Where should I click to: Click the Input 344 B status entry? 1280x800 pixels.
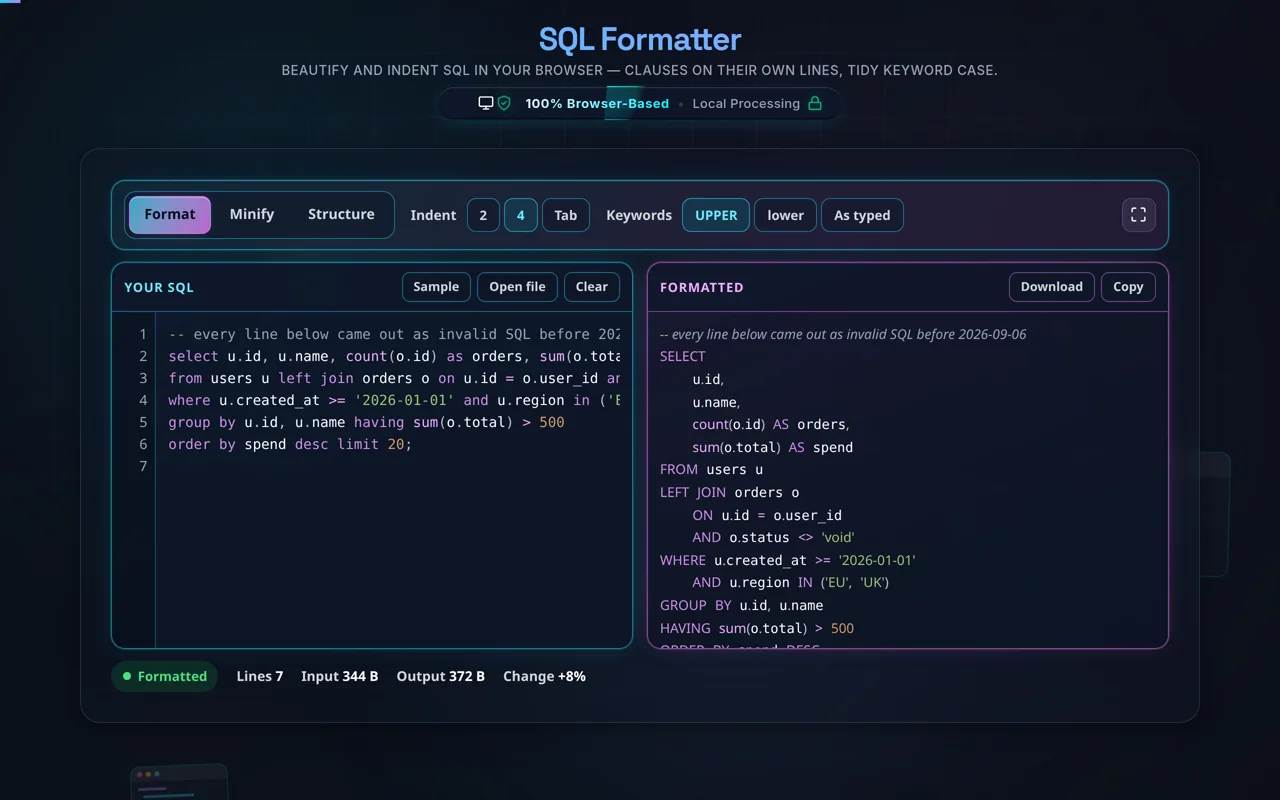coord(340,676)
